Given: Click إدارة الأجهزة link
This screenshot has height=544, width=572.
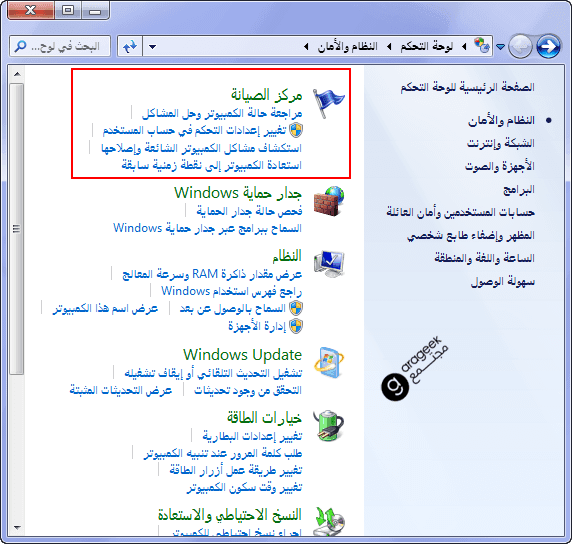Looking at the screenshot, I should coord(257,326).
